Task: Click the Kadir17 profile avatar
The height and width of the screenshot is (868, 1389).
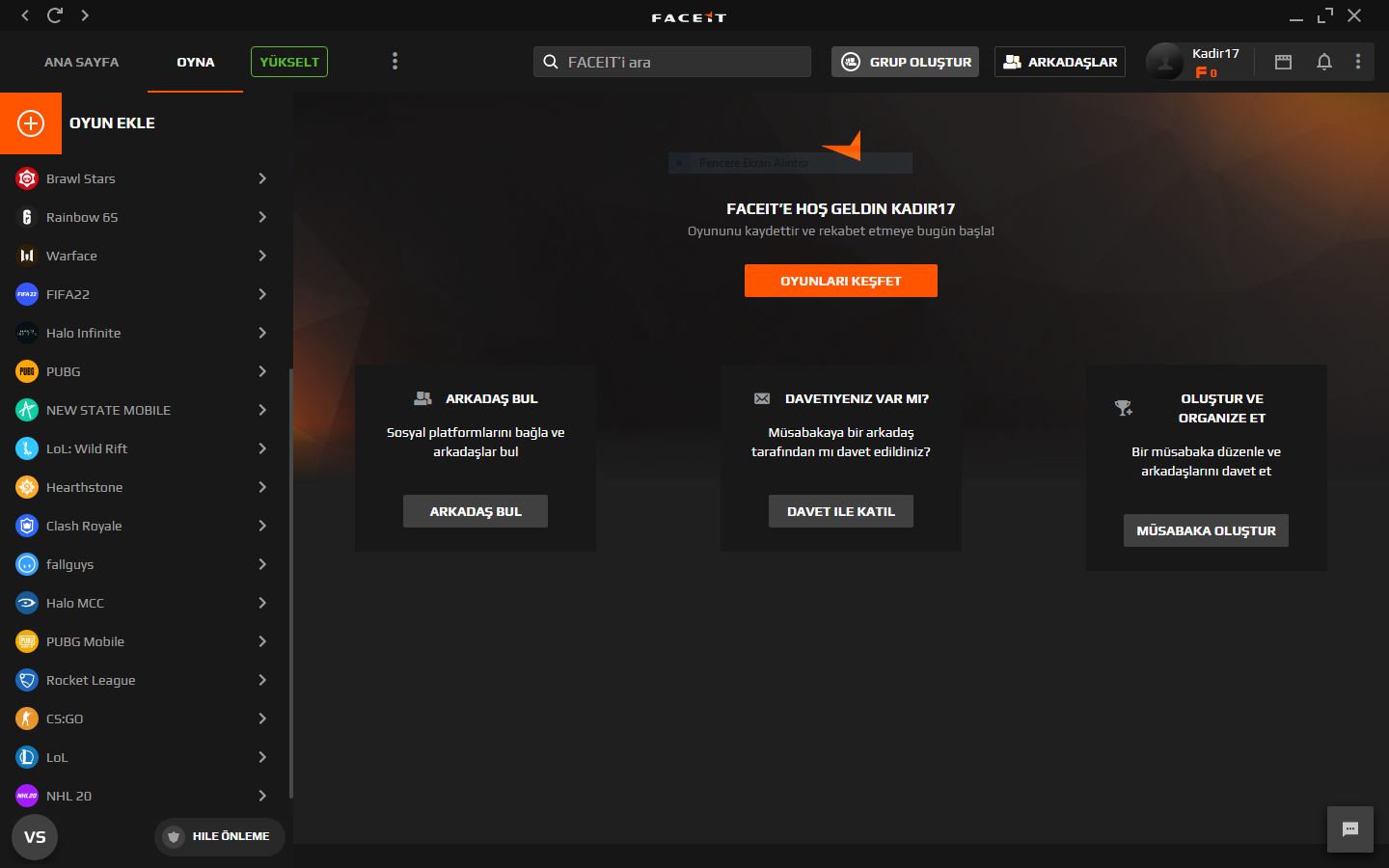Action: pos(1164,62)
